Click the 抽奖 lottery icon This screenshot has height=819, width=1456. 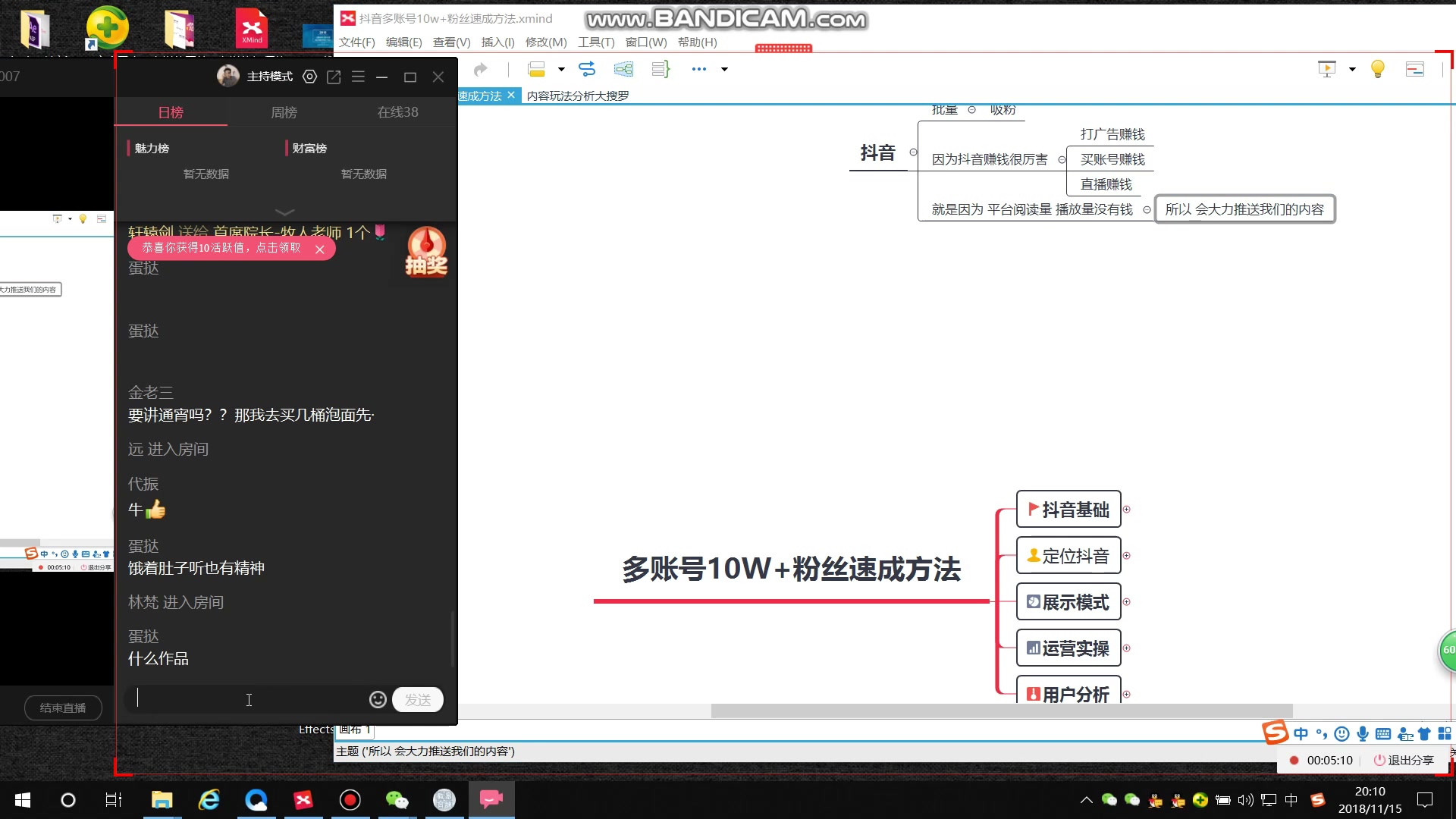click(x=426, y=253)
